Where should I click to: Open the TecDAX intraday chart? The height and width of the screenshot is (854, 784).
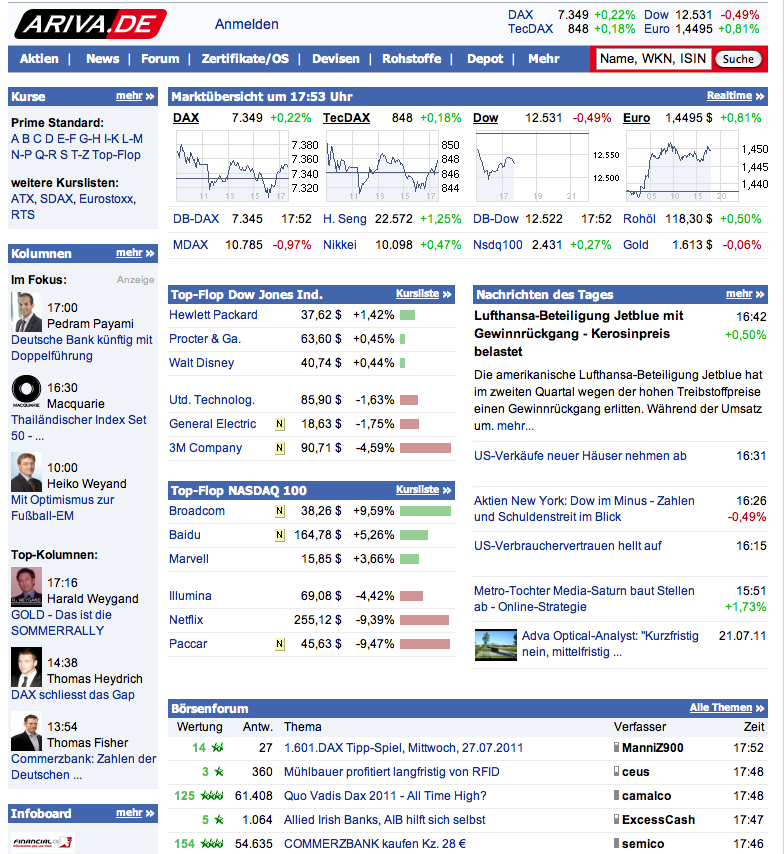pyautogui.click(x=393, y=166)
